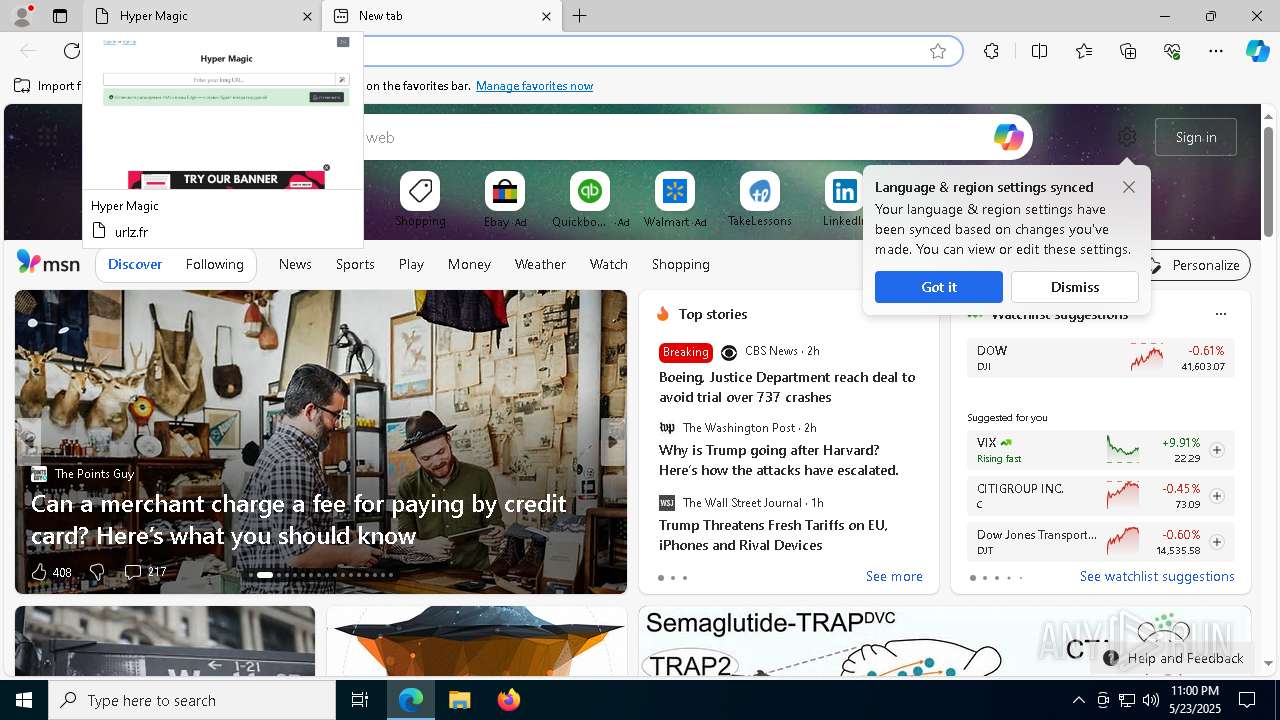1280x720 pixels.
Task: Open File Explorer from the taskbar
Action: click(459, 700)
